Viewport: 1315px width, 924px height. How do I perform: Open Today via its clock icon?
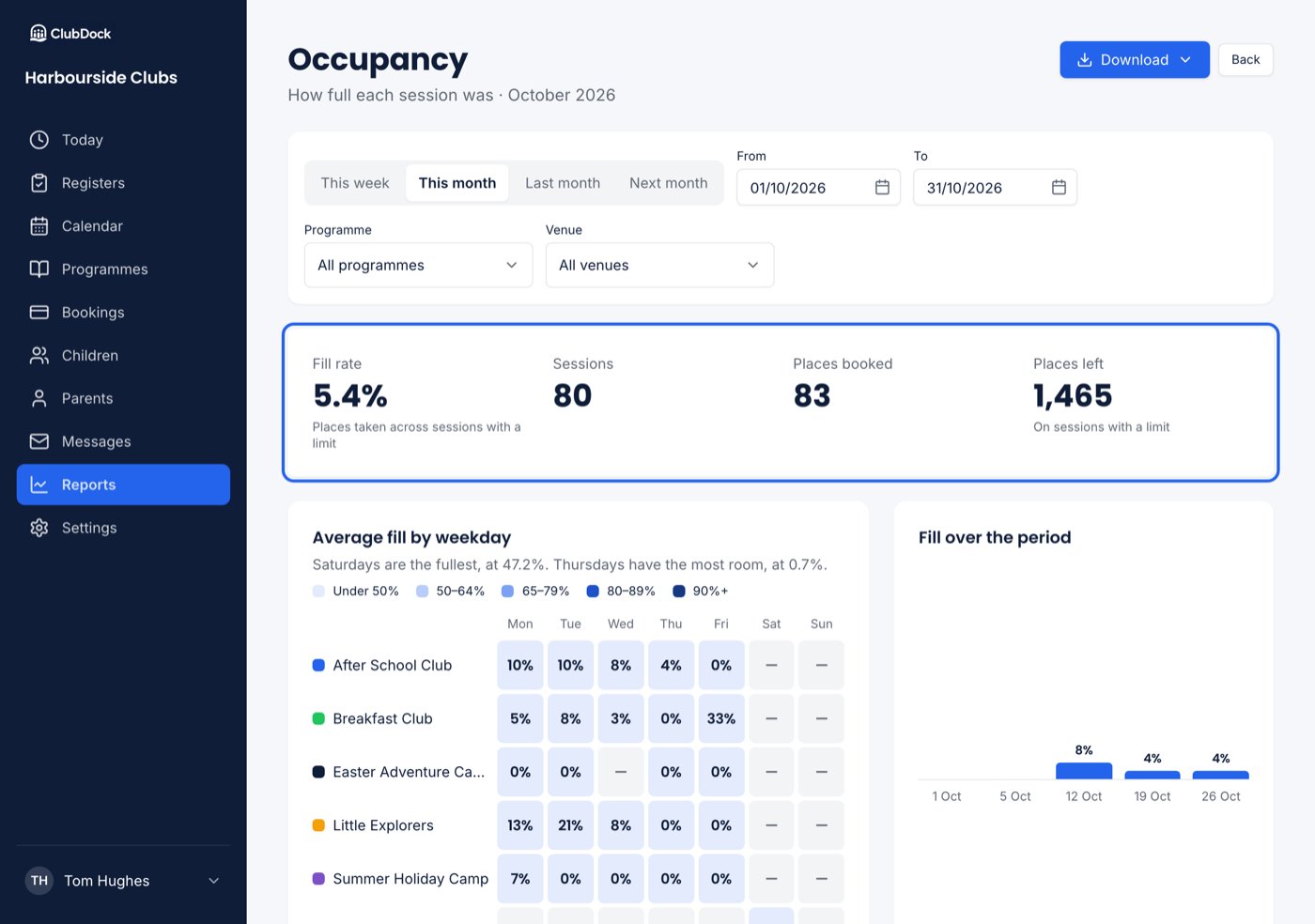click(x=39, y=140)
